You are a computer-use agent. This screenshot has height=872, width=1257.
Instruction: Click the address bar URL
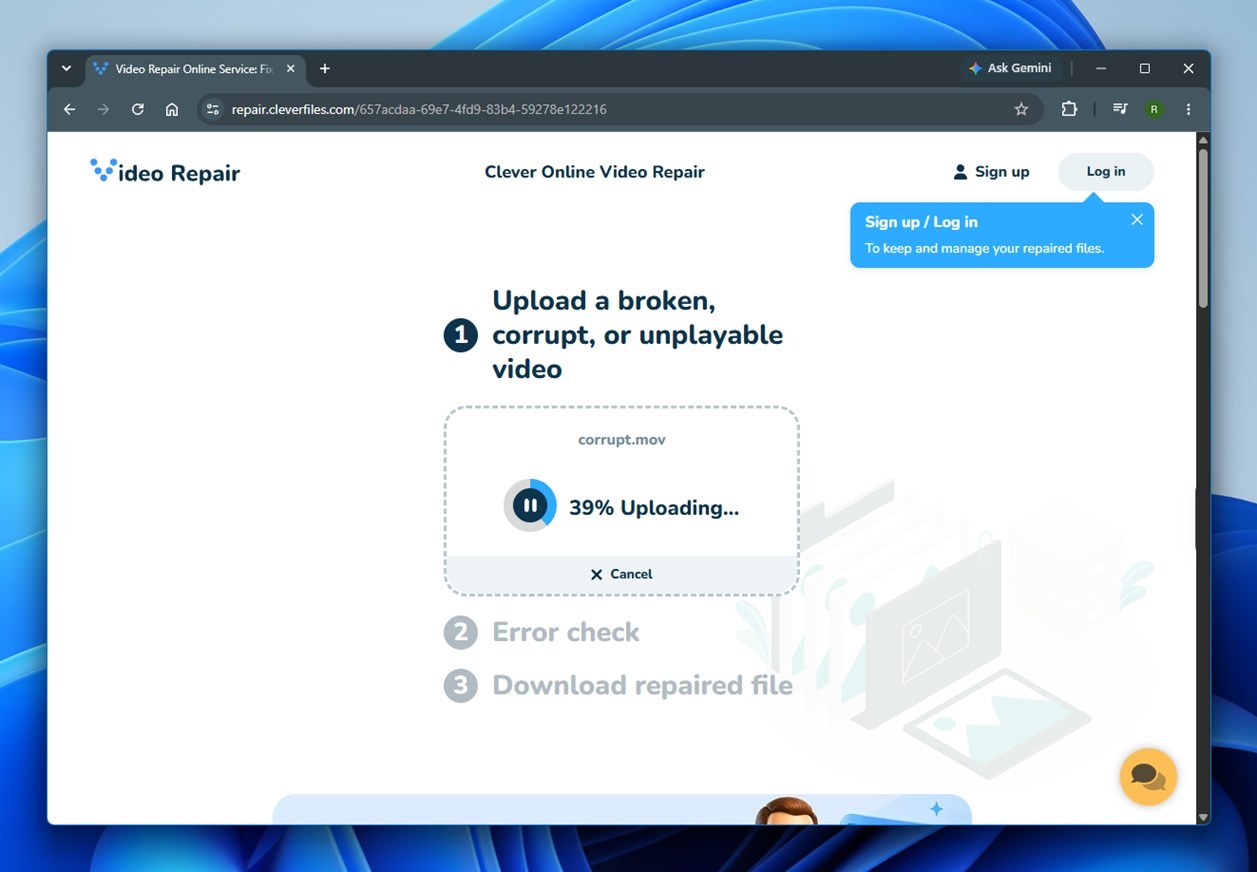pyautogui.click(x=419, y=109)
